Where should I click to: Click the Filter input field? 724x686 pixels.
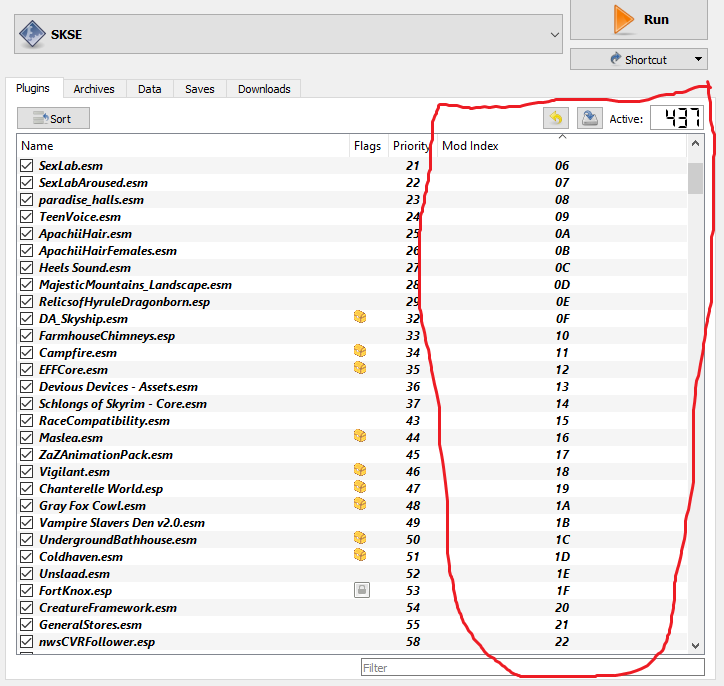click(532, 668)
